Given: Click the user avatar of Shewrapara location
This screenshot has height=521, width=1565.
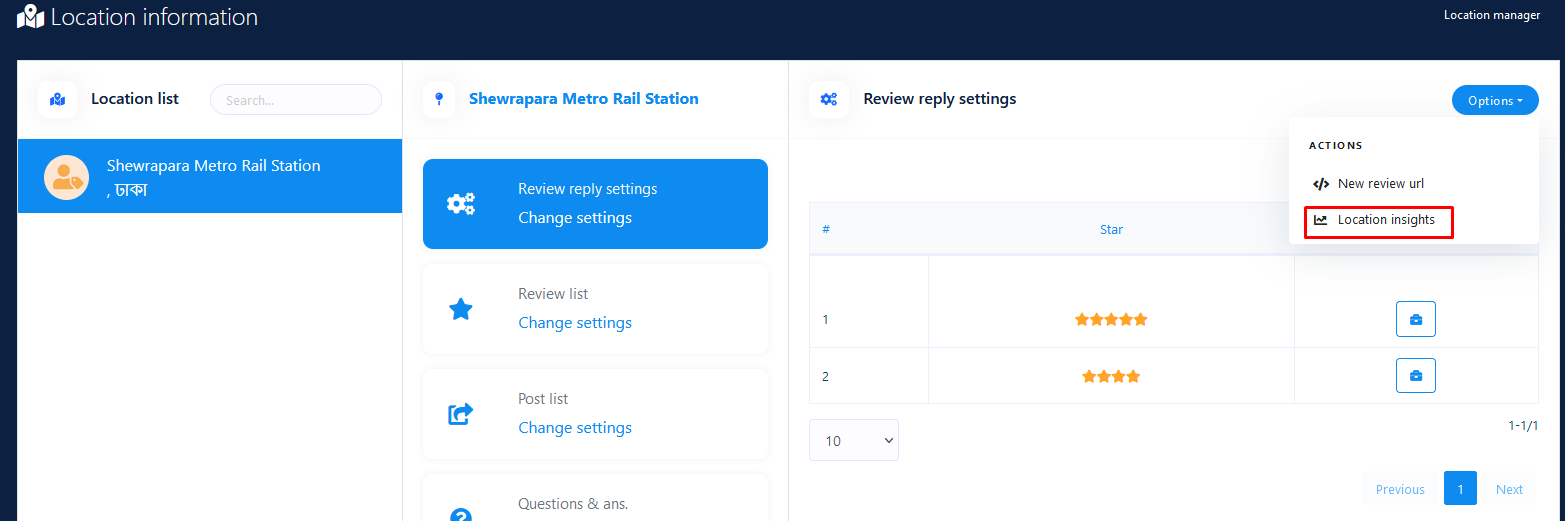Looking at the screenshot, I should tap(66, 177).
